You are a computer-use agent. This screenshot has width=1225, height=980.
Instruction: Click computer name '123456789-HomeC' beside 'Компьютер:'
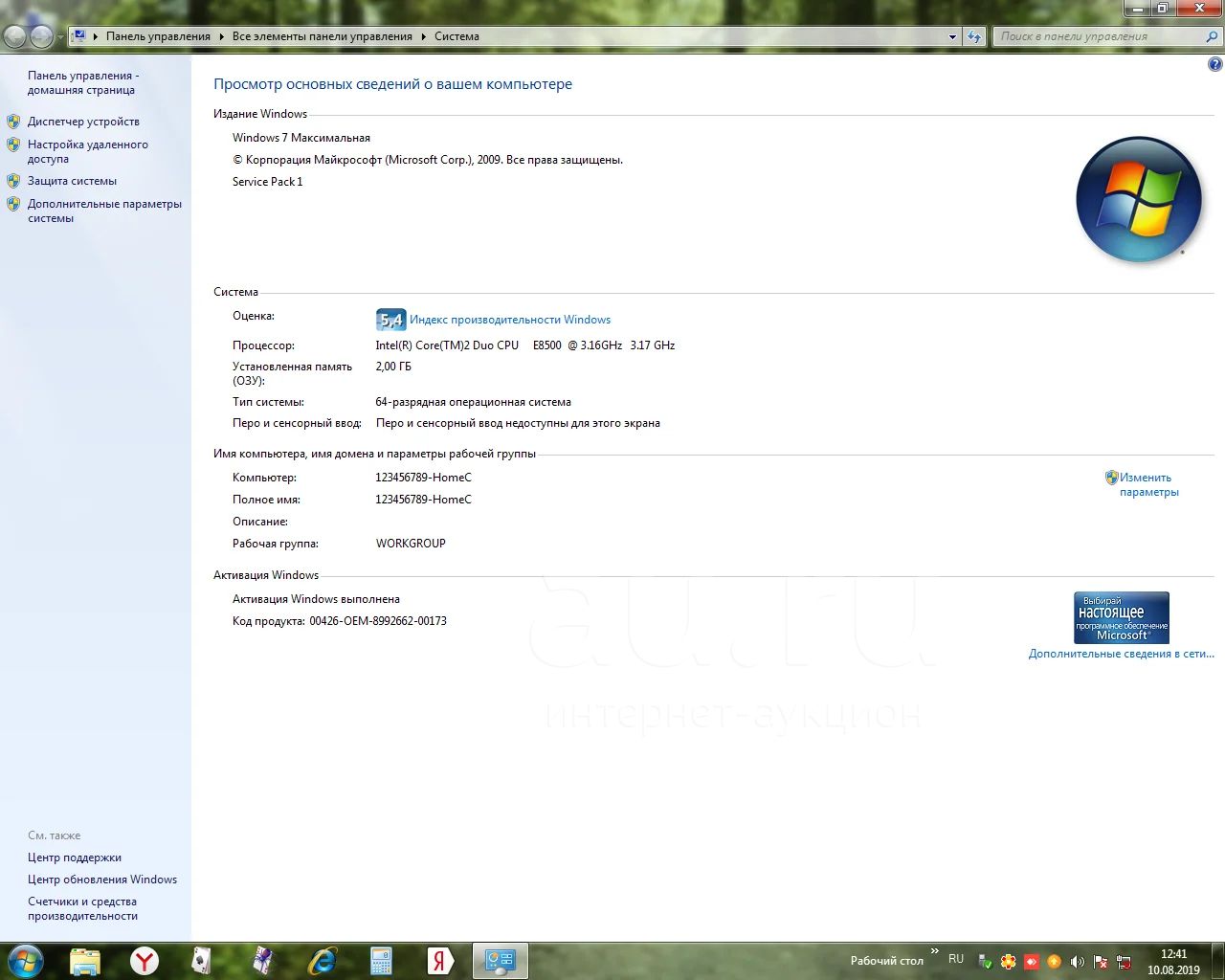(x=423, y=478)
